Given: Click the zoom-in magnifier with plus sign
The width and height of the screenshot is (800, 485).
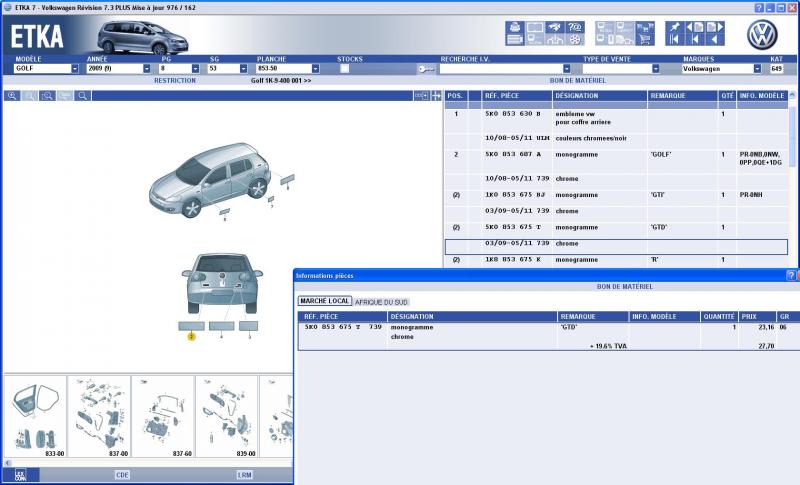Looking at the screenshot, I should tap(12, 96).
